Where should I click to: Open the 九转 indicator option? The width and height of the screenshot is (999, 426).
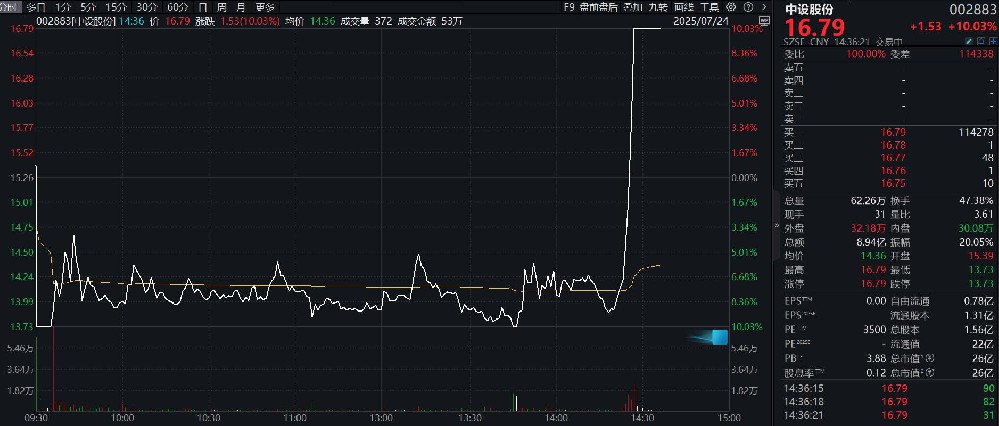point(658,7)
